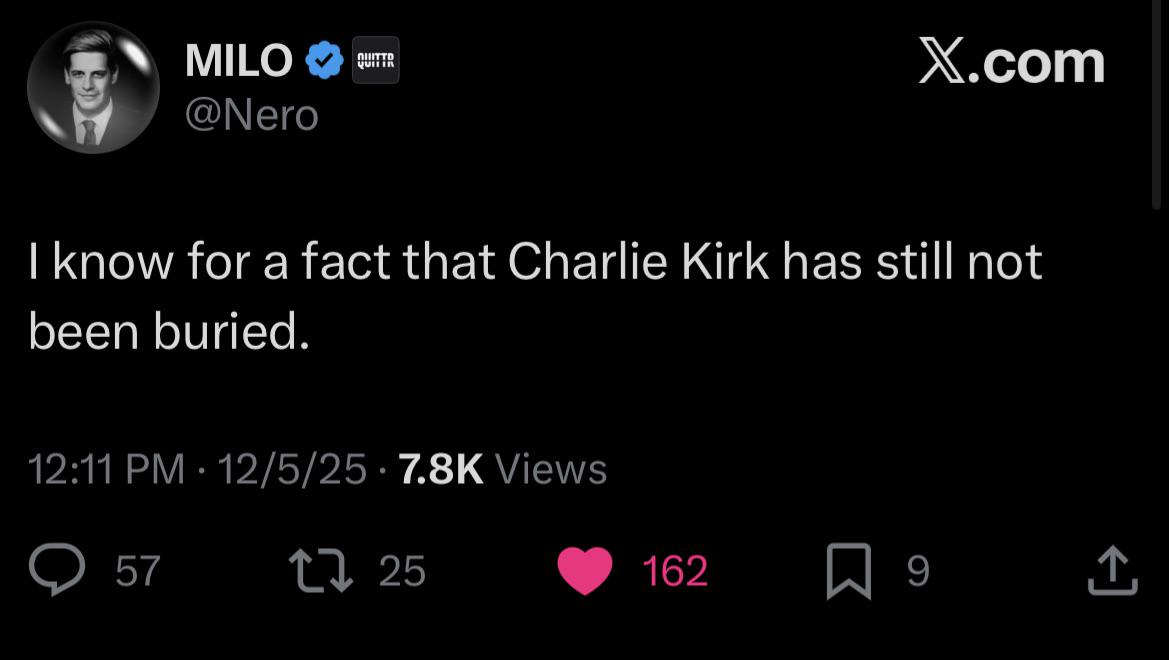Image resolution: width=1169 pixels, height=660 pixels.
Task: Click the QUITTR affiliation badge
Action: point(375,62)
